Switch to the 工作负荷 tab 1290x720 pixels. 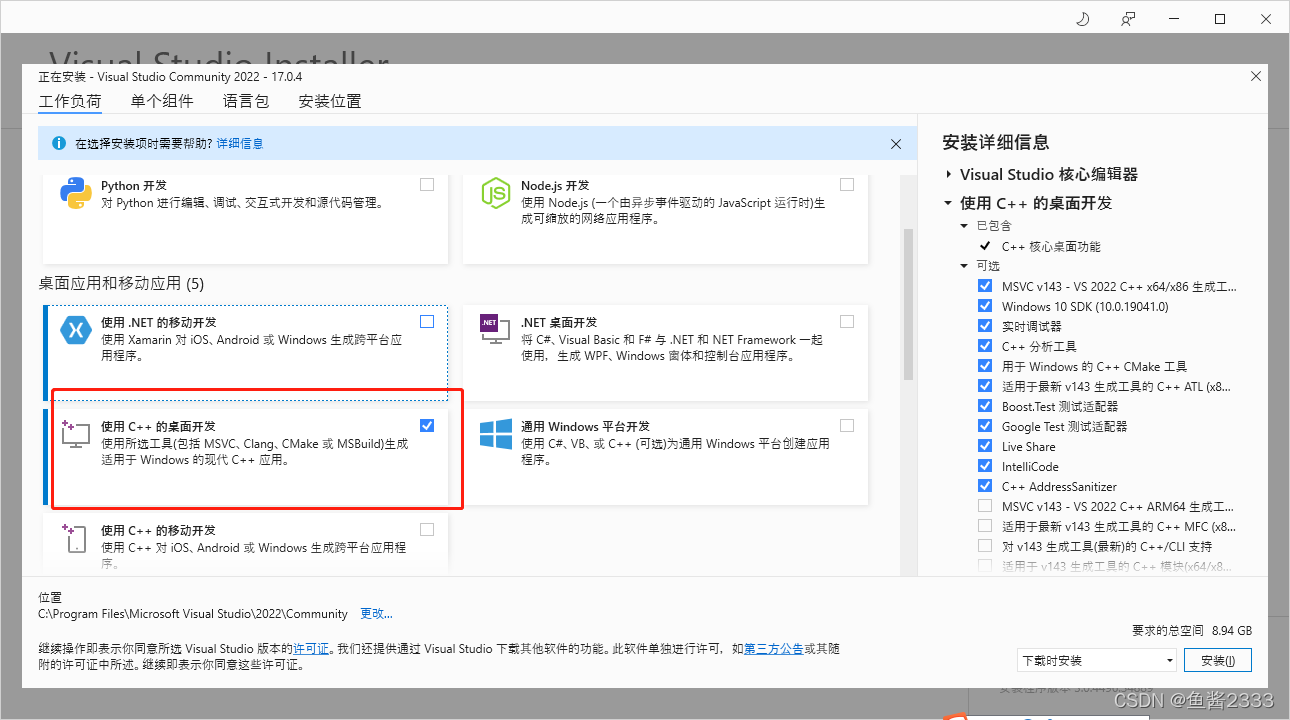pos(70,101)
